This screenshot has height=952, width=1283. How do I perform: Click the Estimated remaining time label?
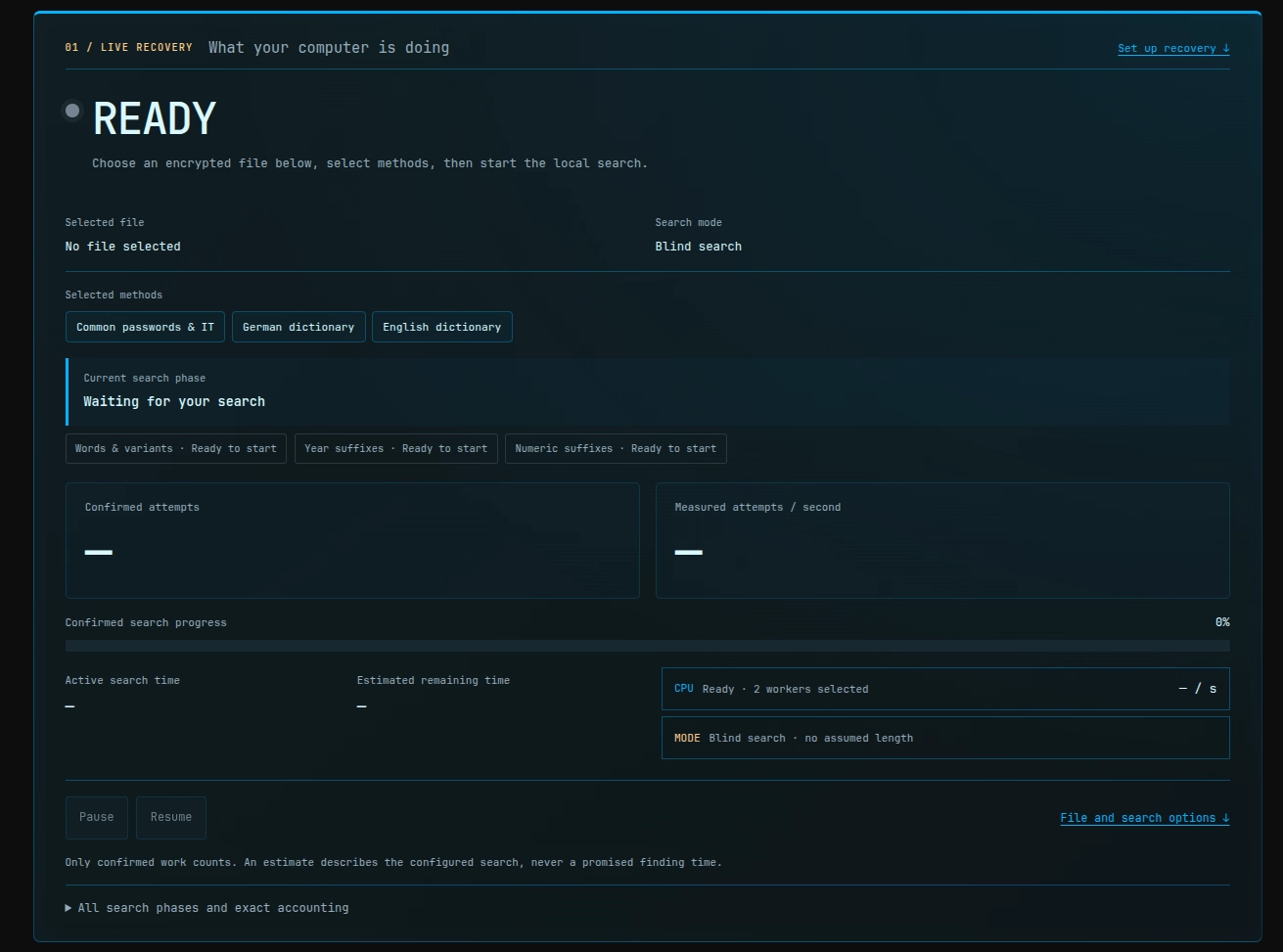[x=434, y=680]
